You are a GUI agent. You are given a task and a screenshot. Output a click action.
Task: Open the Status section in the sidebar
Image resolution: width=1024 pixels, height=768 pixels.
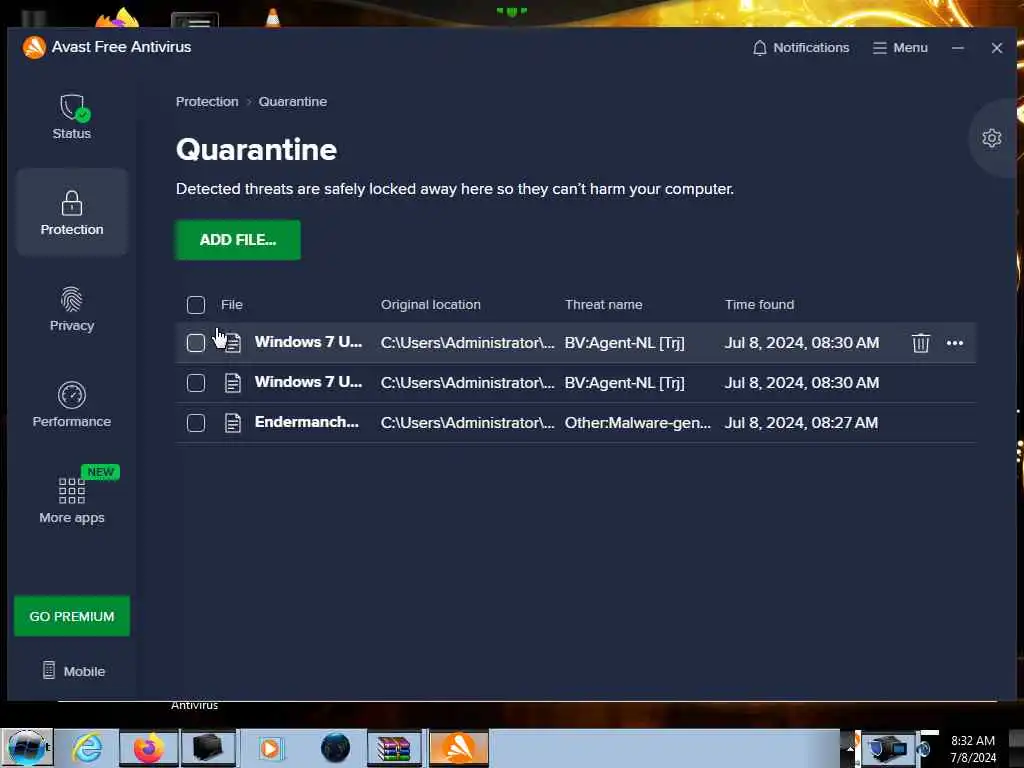pyautogui.click(x=72, y=117)
